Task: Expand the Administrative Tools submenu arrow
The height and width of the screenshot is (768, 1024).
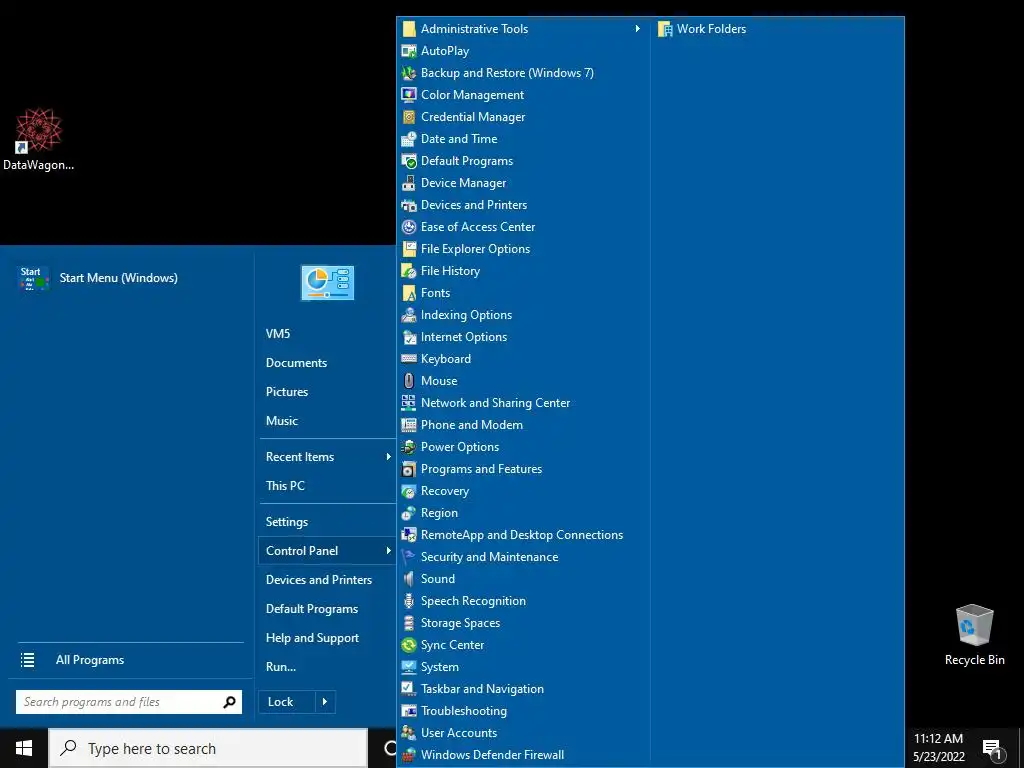Action: (637, 29)
